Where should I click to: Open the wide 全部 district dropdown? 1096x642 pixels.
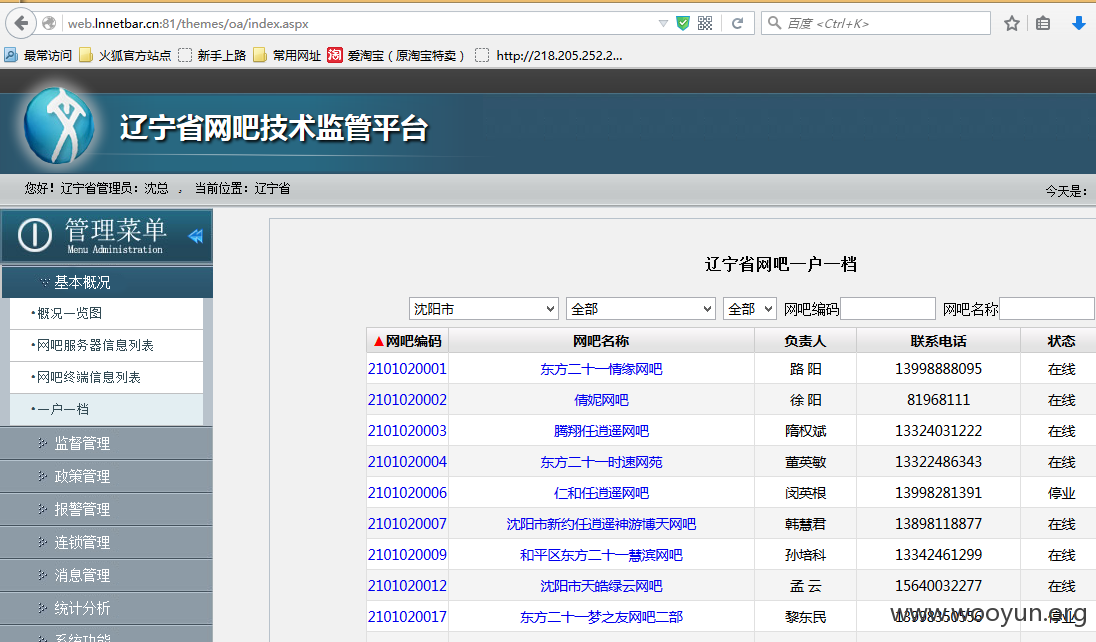(x=641, y=308)
